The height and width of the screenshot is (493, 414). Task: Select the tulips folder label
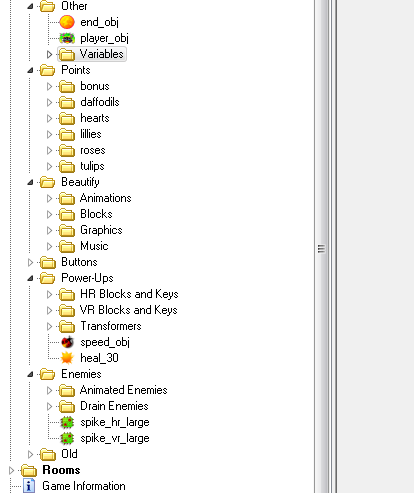click(x=92, y=166)
